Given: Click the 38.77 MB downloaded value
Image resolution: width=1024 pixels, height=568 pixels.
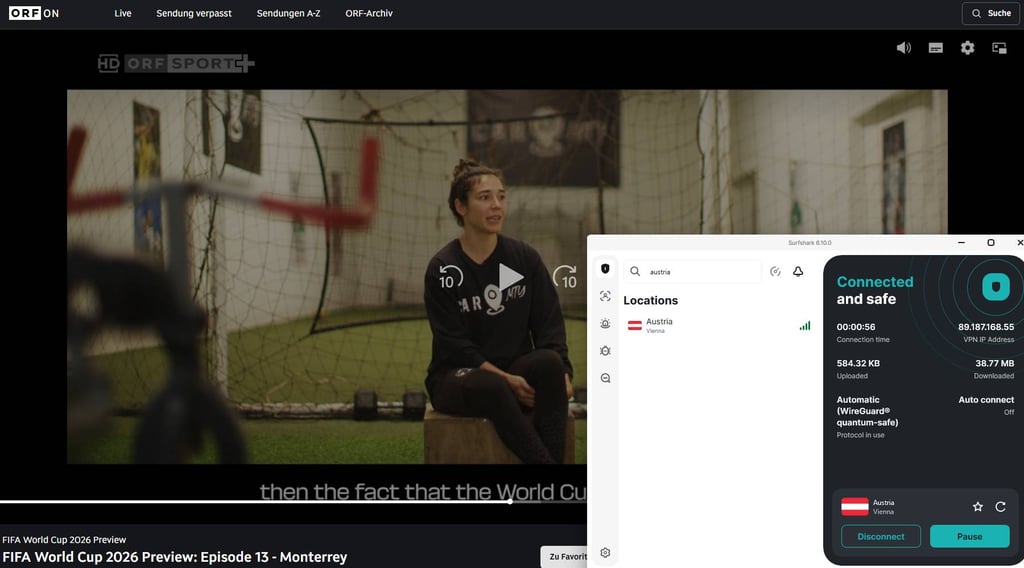Looking at the screenshot, I should pos(995,363).
